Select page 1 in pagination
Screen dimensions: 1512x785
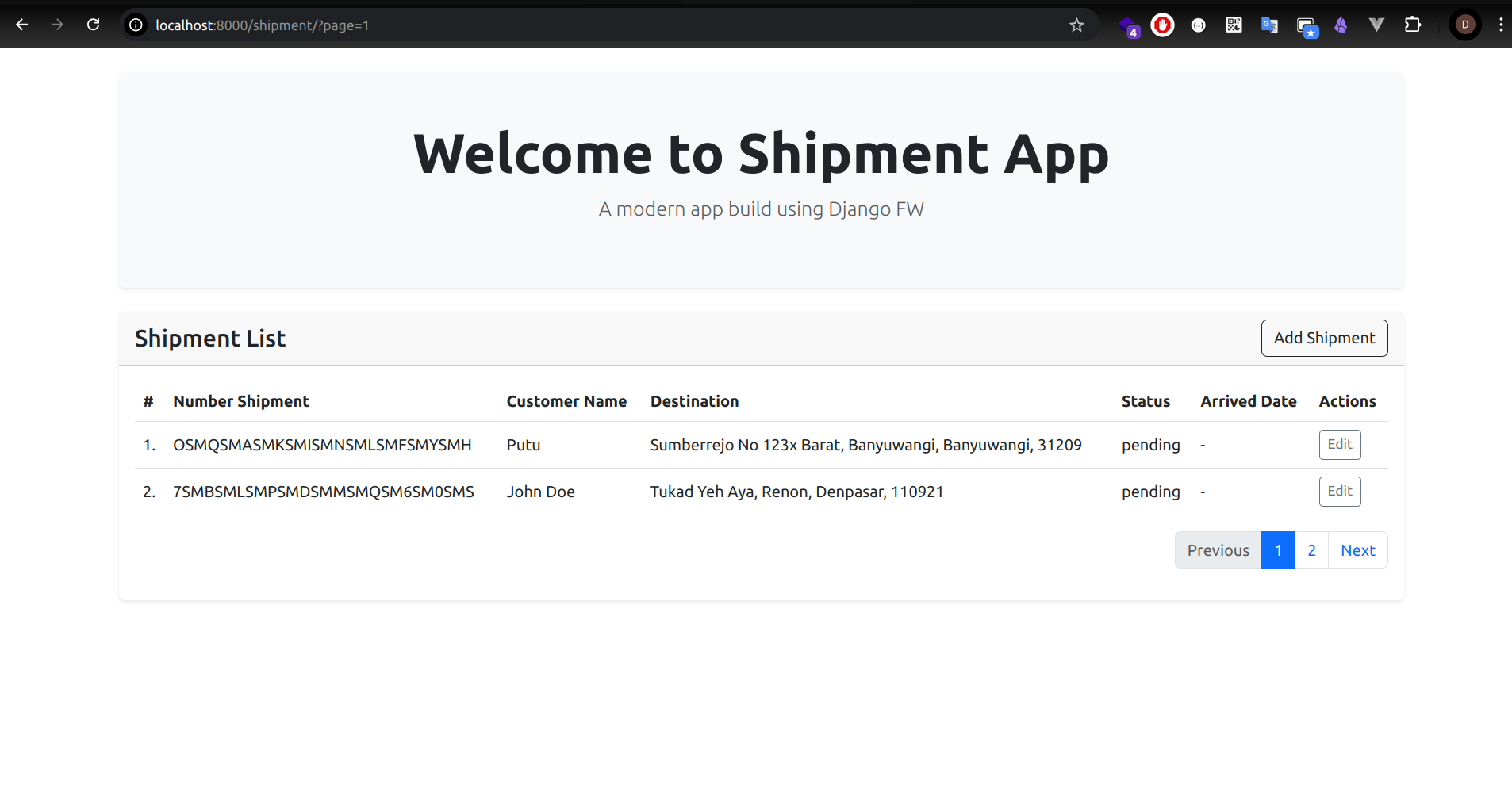[1277, 549]
